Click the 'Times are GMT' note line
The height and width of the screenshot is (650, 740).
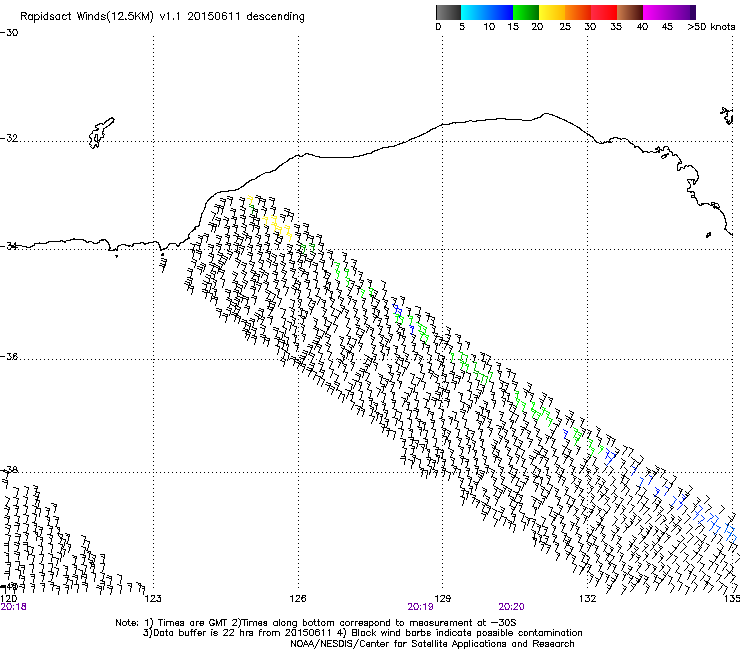(x=316, y=623)
